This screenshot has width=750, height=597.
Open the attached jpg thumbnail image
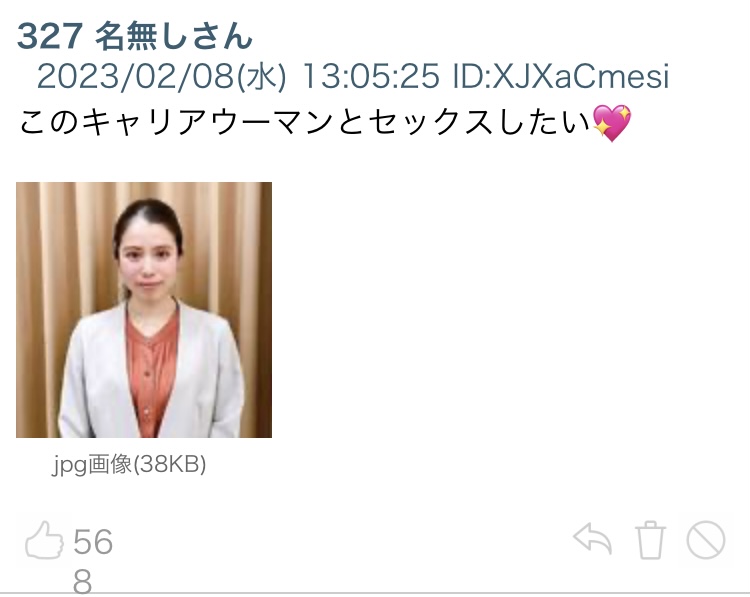[144, 310]
